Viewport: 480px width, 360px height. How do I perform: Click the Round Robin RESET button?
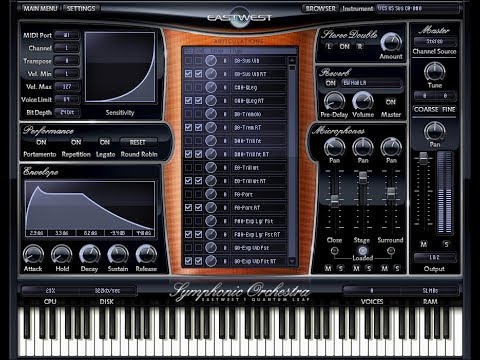138,142
